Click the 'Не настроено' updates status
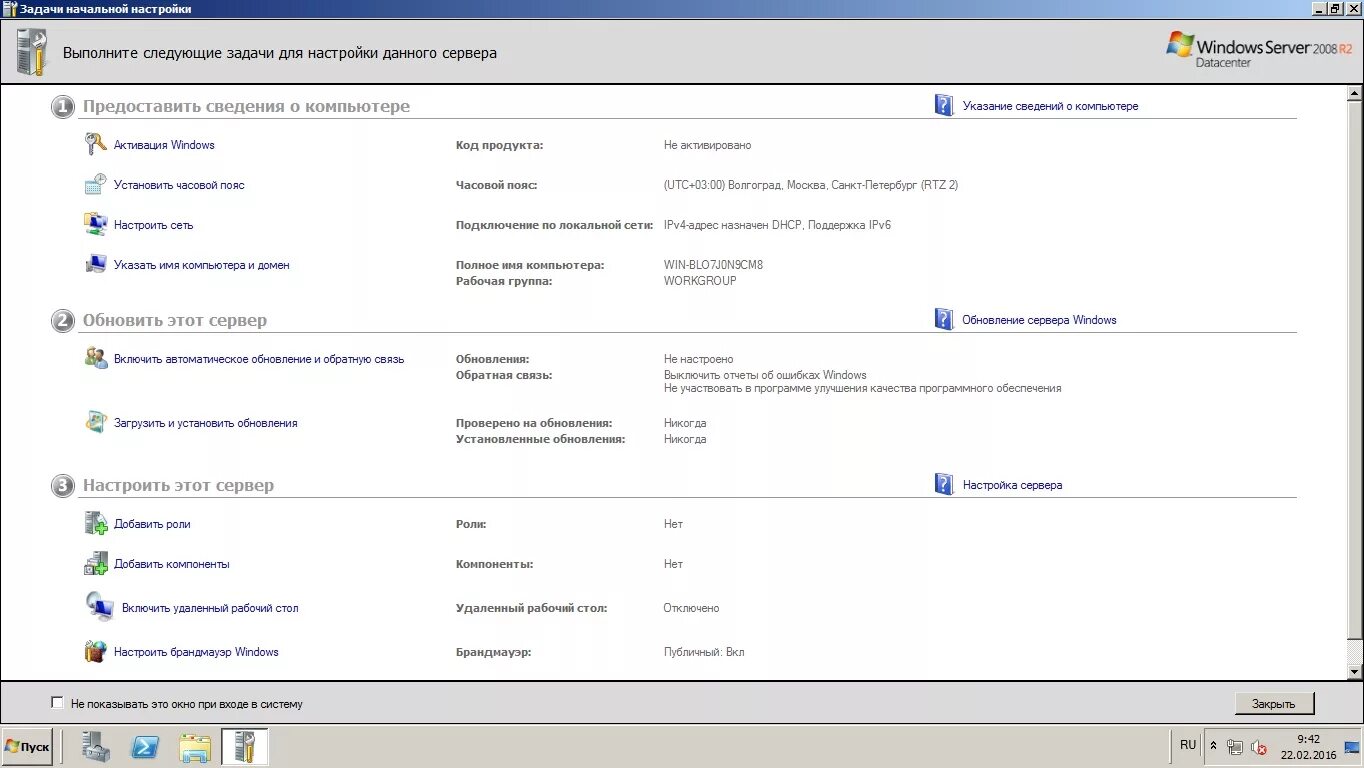The width and height of the screenshot is (1364, 768). 698,359
